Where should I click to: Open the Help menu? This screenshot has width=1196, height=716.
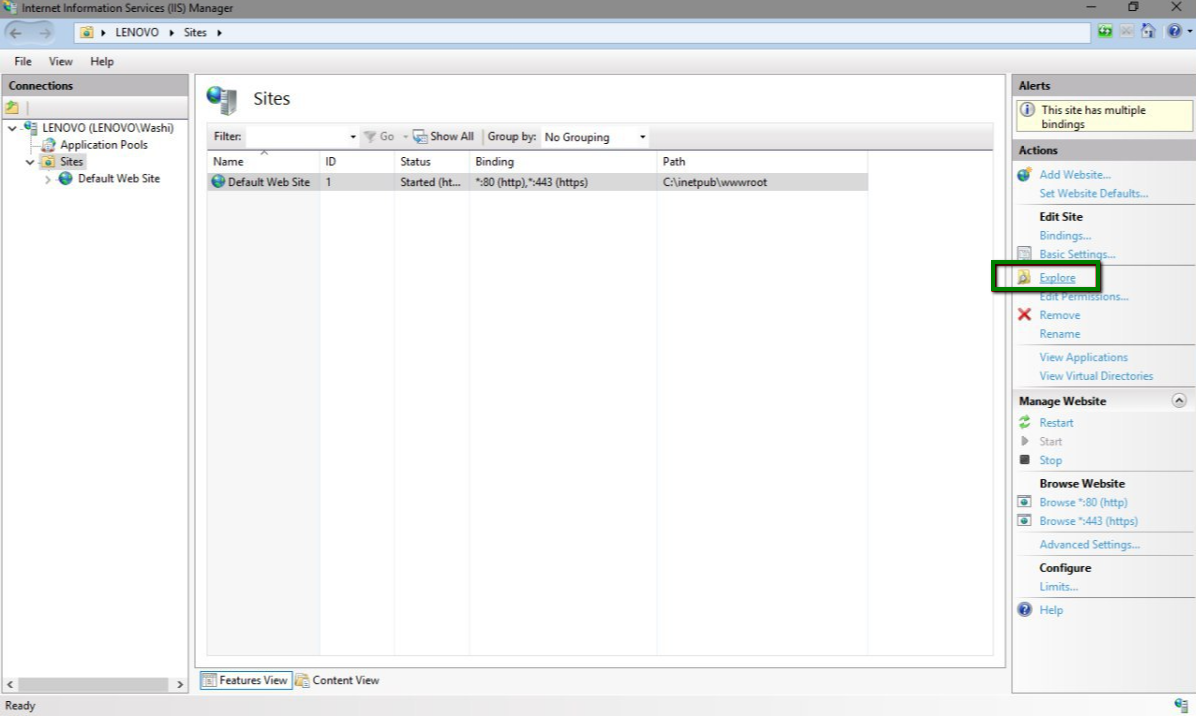click(x=101, y=62)
